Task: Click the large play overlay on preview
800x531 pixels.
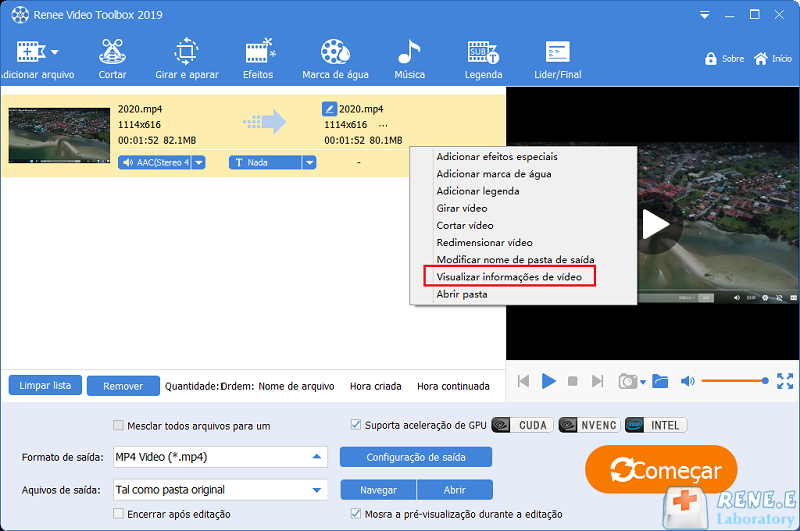Action: click(655, 224)
